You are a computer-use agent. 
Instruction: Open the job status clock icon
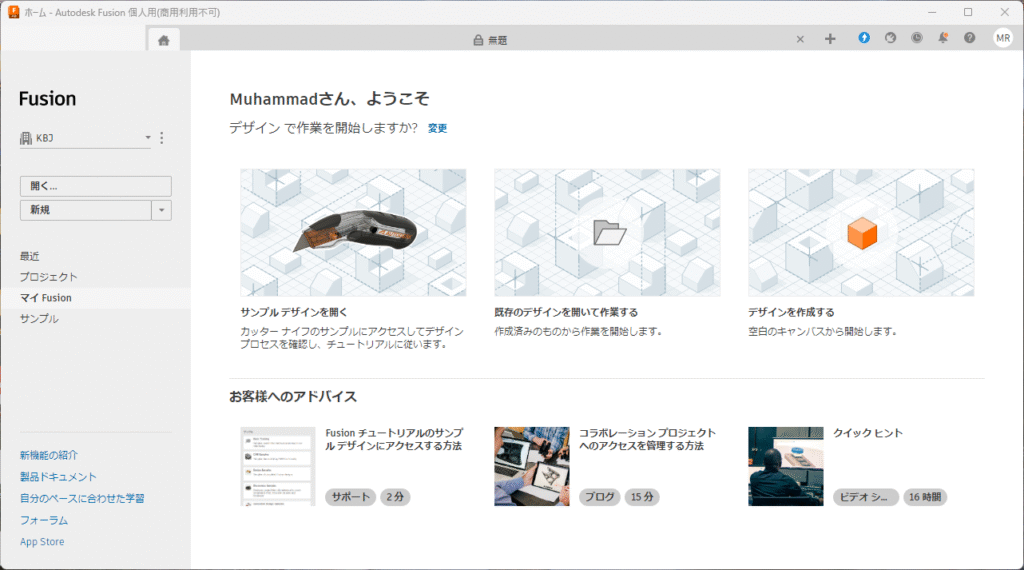point(917,38)
